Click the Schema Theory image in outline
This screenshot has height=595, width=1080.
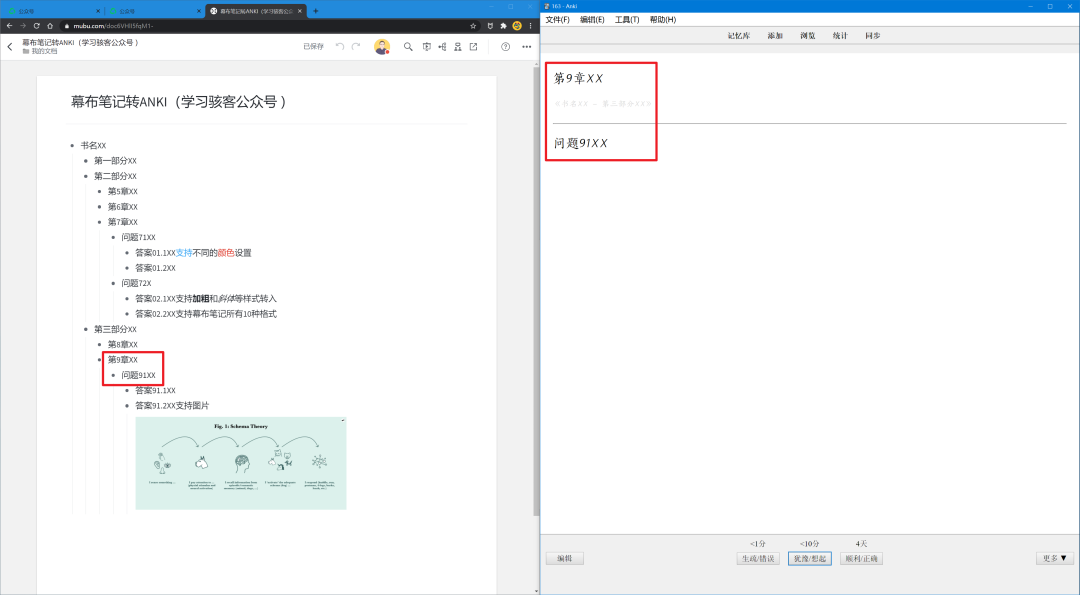point(240,463)
